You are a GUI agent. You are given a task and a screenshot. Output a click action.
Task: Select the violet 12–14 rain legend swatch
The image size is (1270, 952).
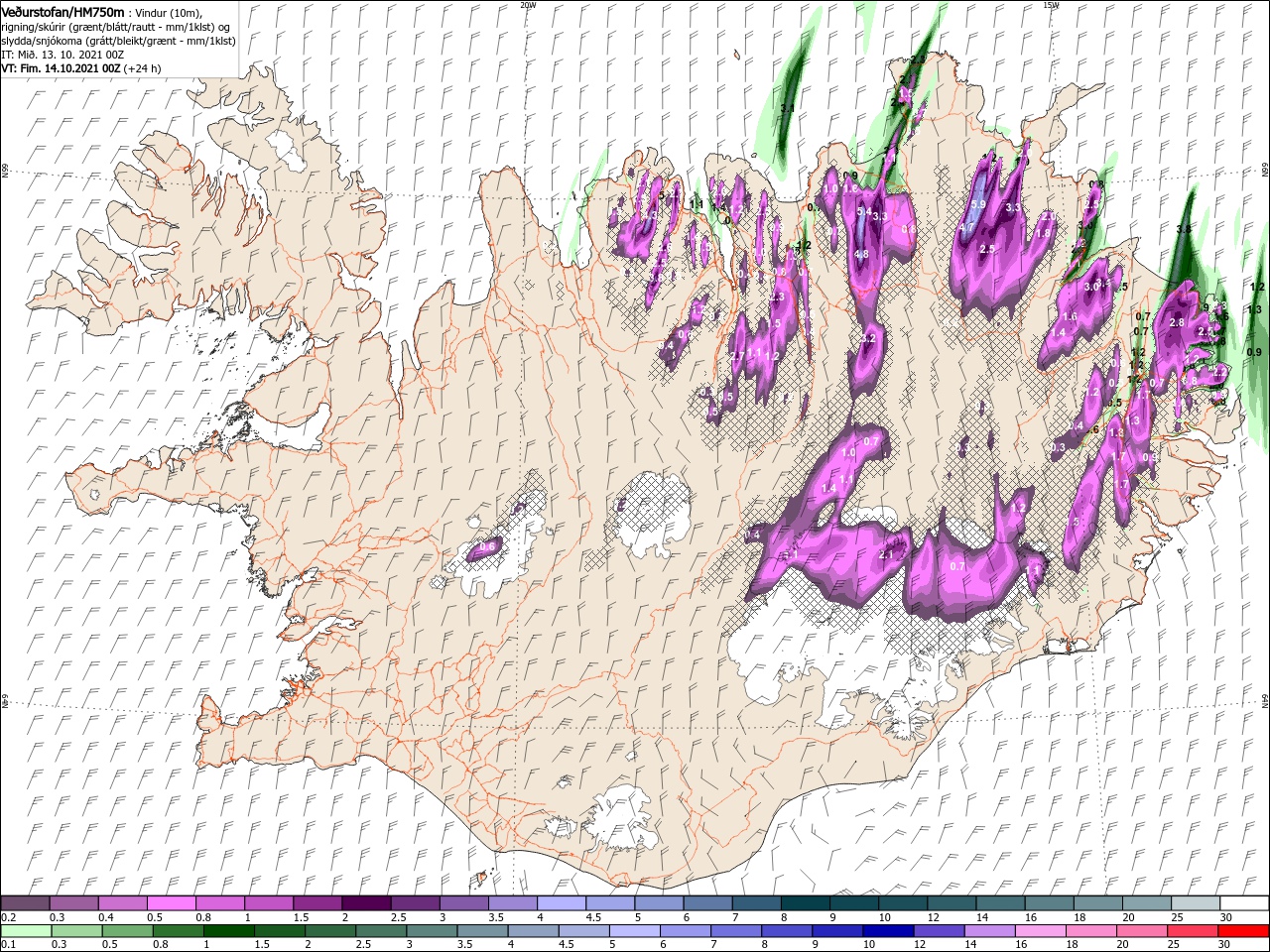point(938,931)
